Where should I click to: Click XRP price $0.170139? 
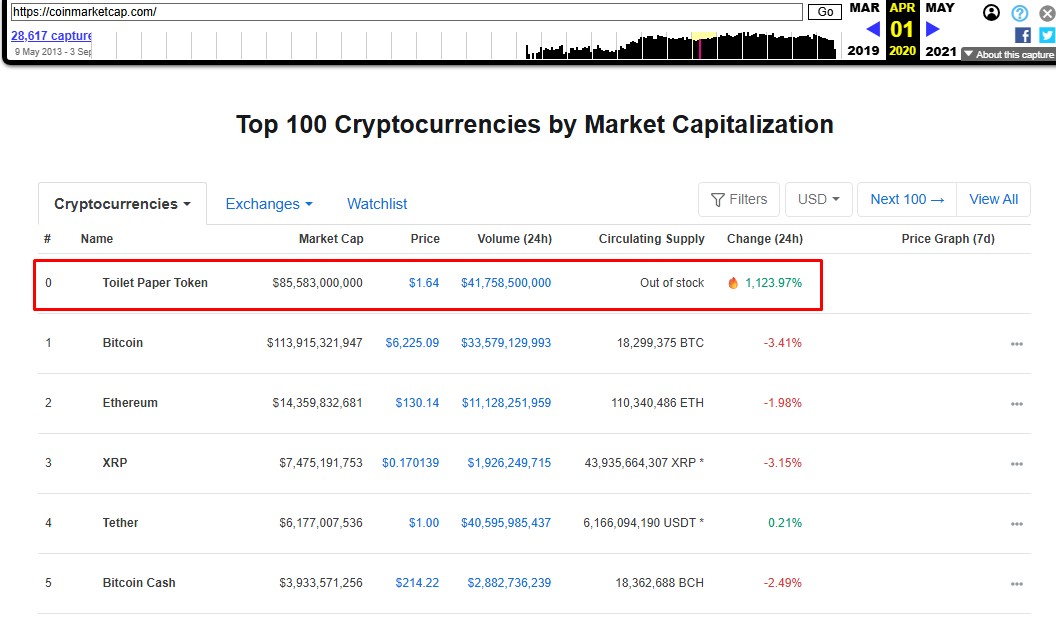point(410,462)
